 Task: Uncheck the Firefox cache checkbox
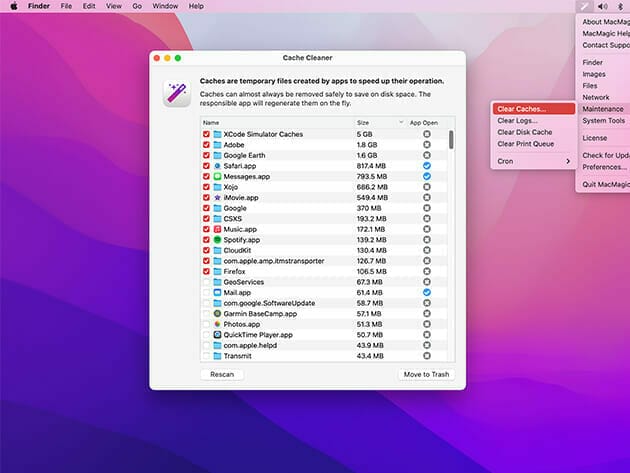click(x=206, y=271)
